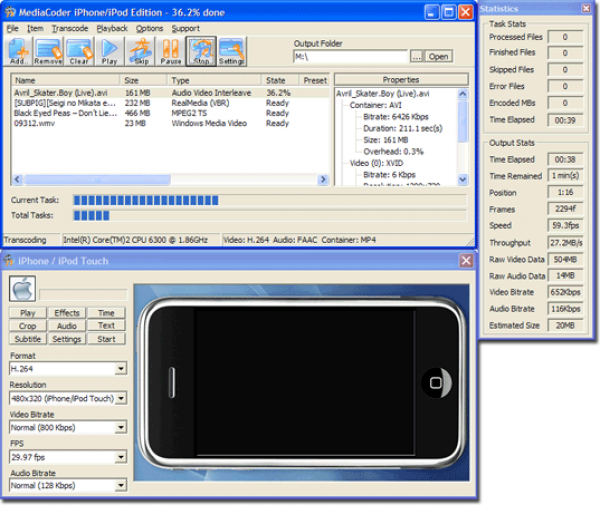600x505 pixels.
Task: Click the Add file toolbar icon
Action: pyautogui.click(x=18, y=50)
